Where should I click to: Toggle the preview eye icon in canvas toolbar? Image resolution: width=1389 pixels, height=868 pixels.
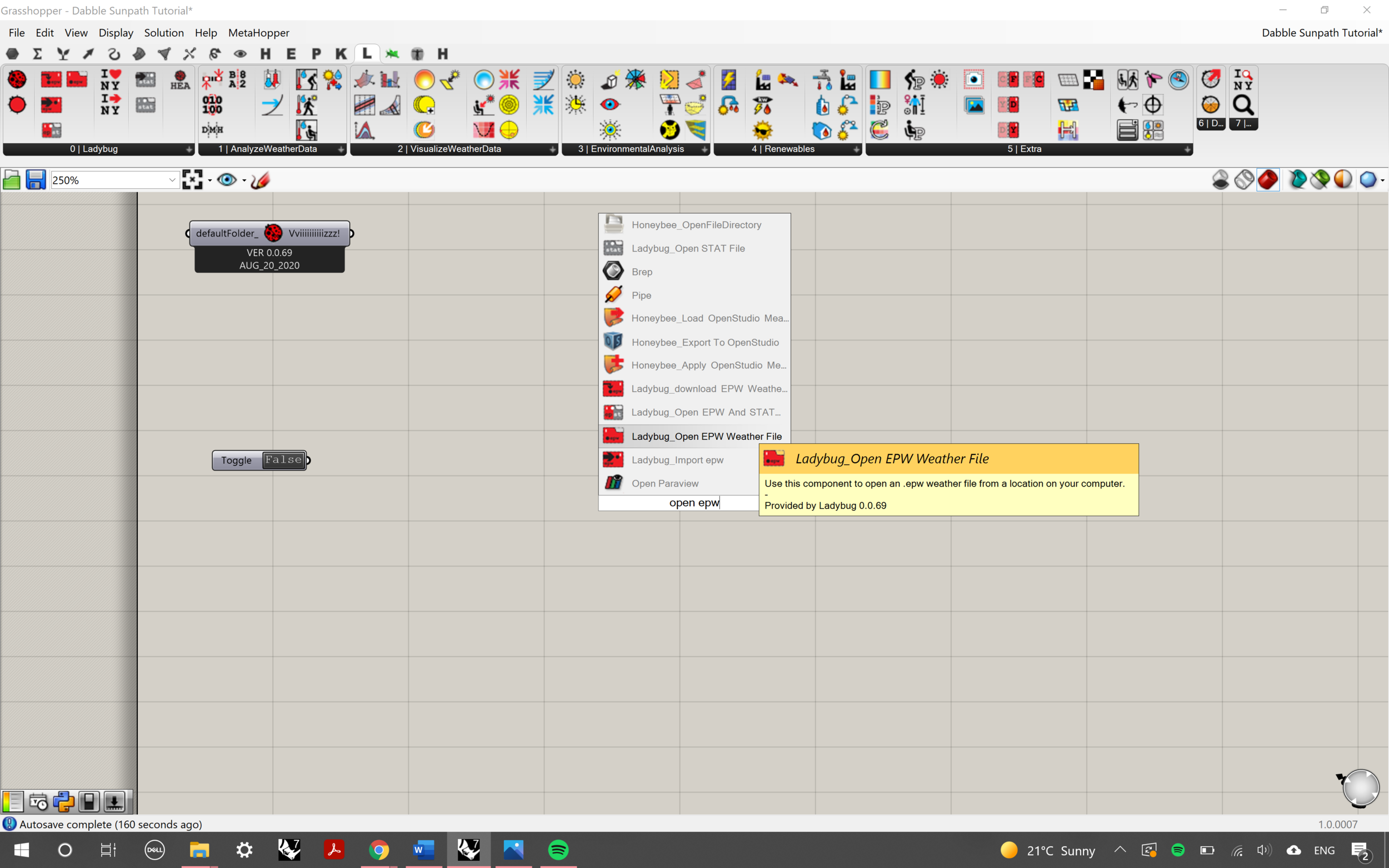click(x=227, y=180)
